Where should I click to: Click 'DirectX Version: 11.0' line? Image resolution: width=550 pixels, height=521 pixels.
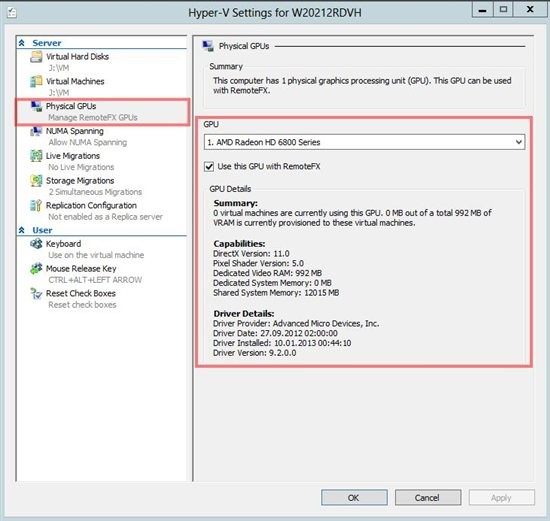(251, 254)
